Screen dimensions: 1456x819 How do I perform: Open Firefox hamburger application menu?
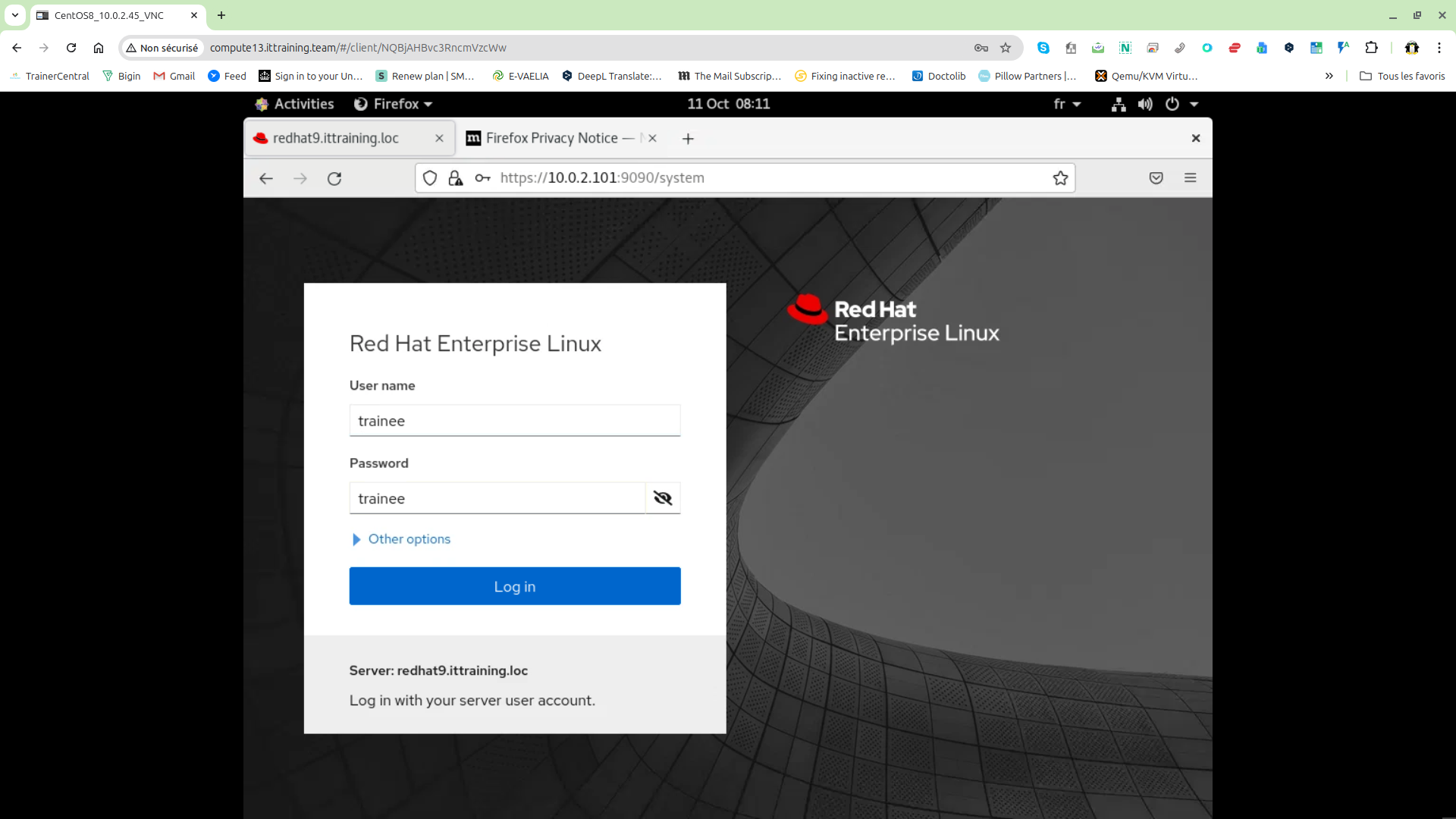[1191, 177]
